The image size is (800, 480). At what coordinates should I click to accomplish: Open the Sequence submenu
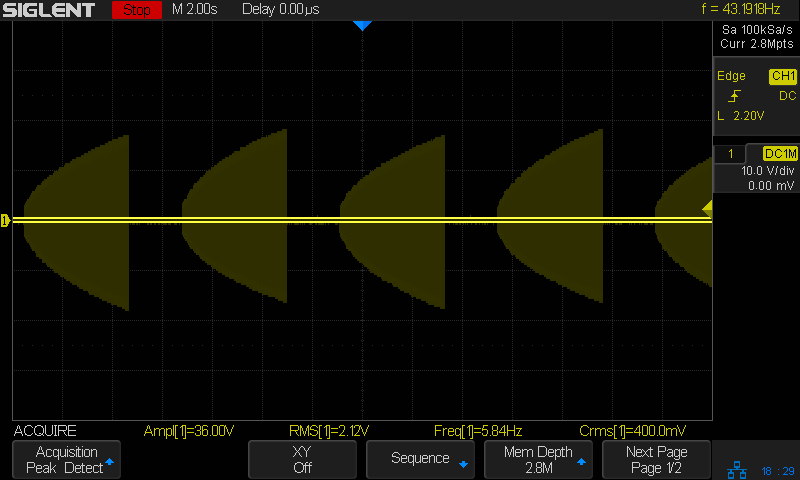click(420, 460)
